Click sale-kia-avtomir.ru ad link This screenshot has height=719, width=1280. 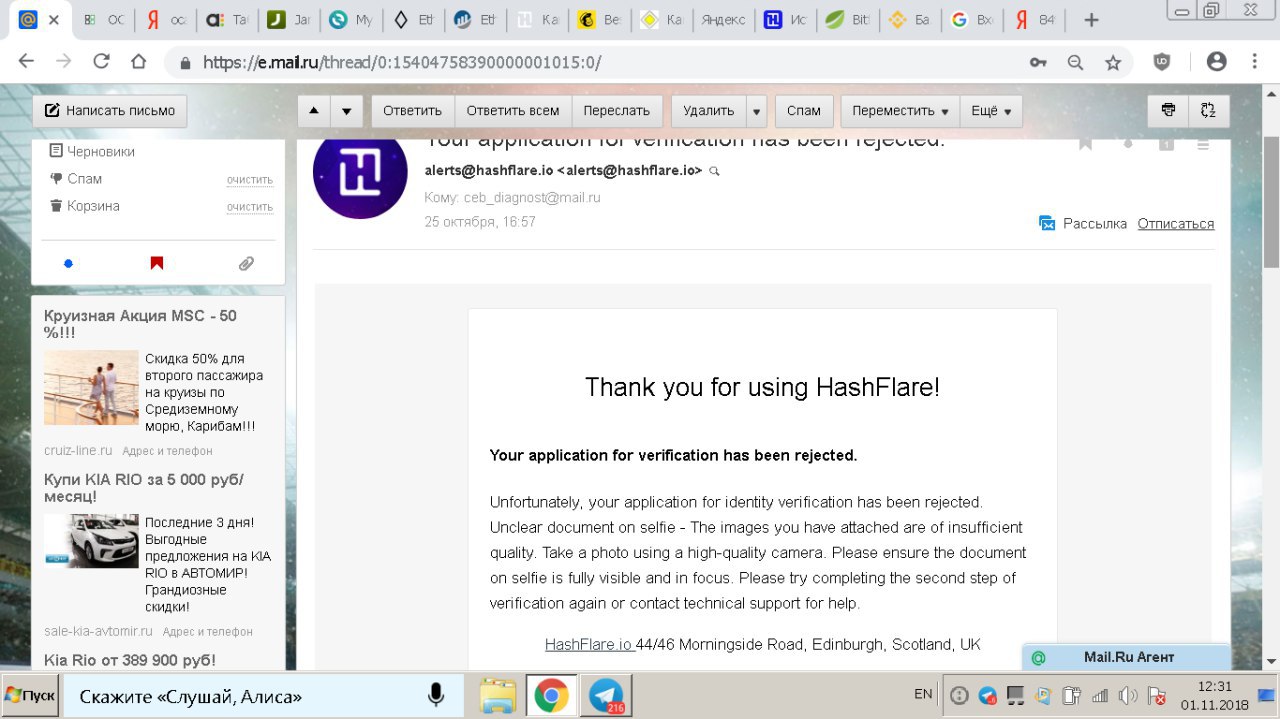point(98,631)
